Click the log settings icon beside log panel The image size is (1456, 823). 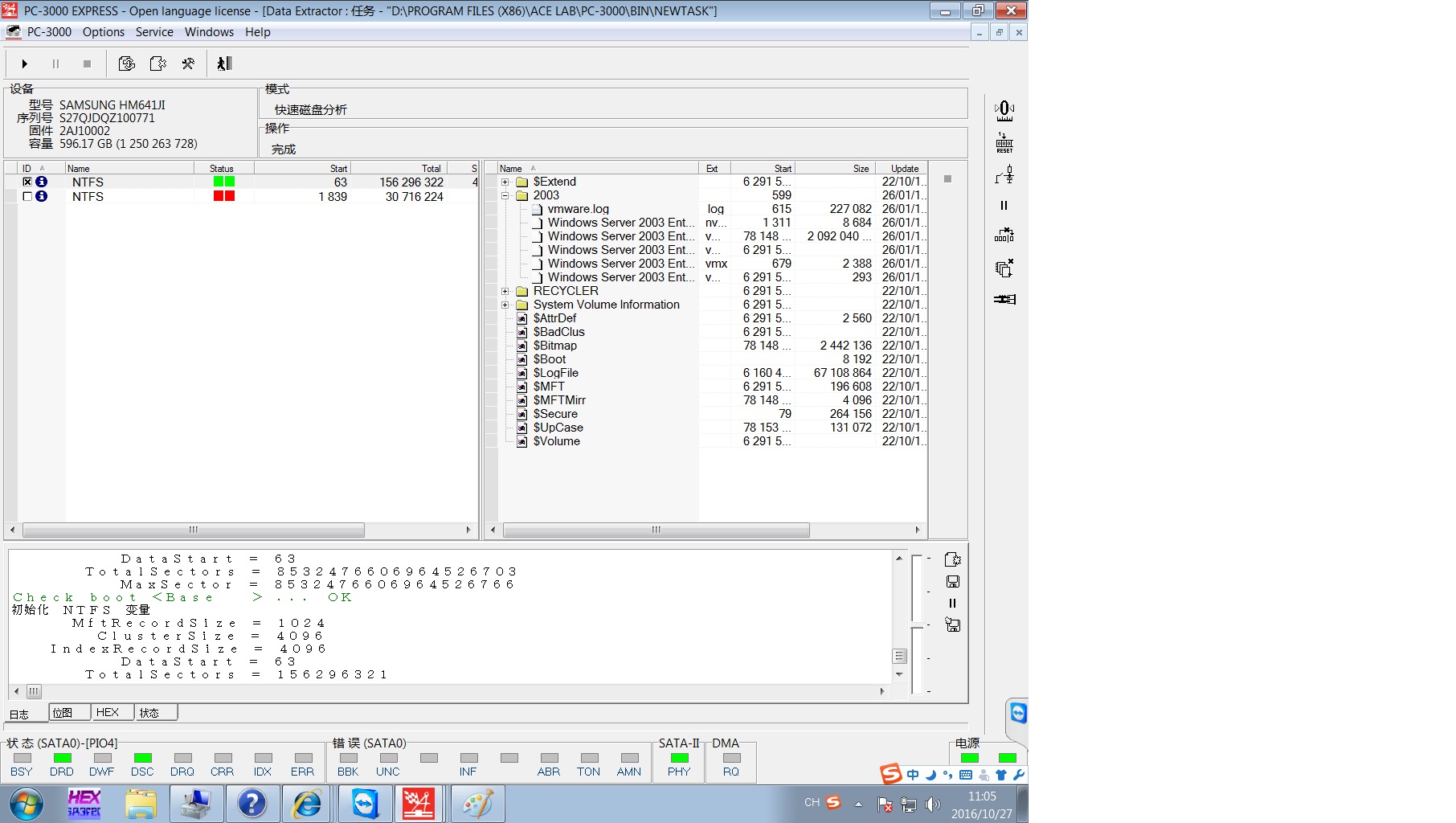(952, 559)
